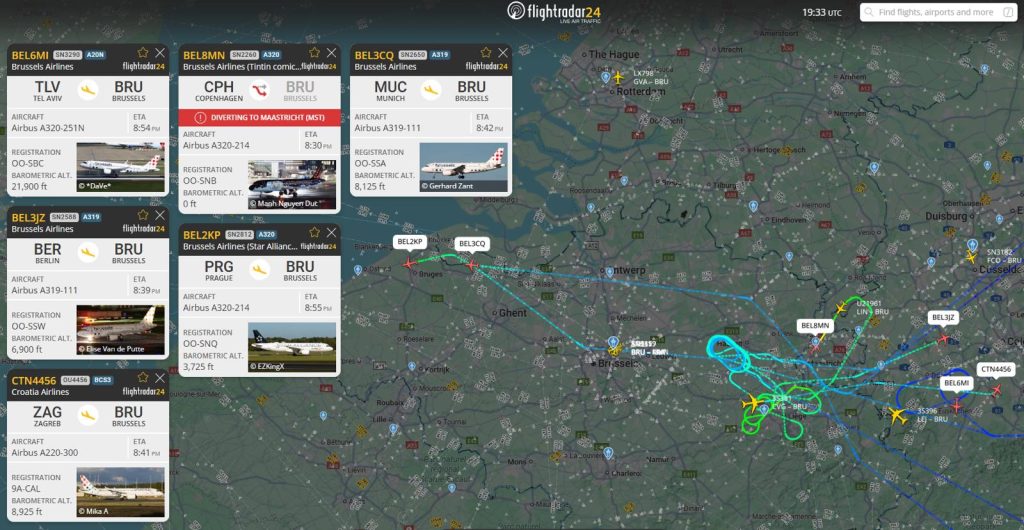Open BEL3JZ flight card callsign header
The height and width of the screenshot is (530, 1024).
[x=29, y=217]
